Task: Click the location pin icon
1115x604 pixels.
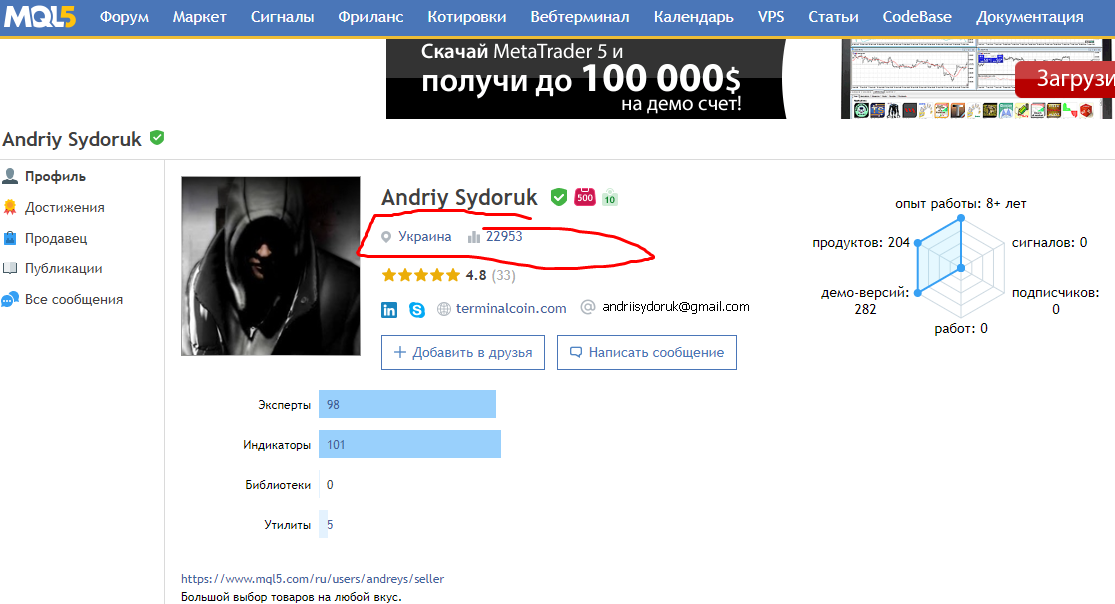Action: coord(386,237)
